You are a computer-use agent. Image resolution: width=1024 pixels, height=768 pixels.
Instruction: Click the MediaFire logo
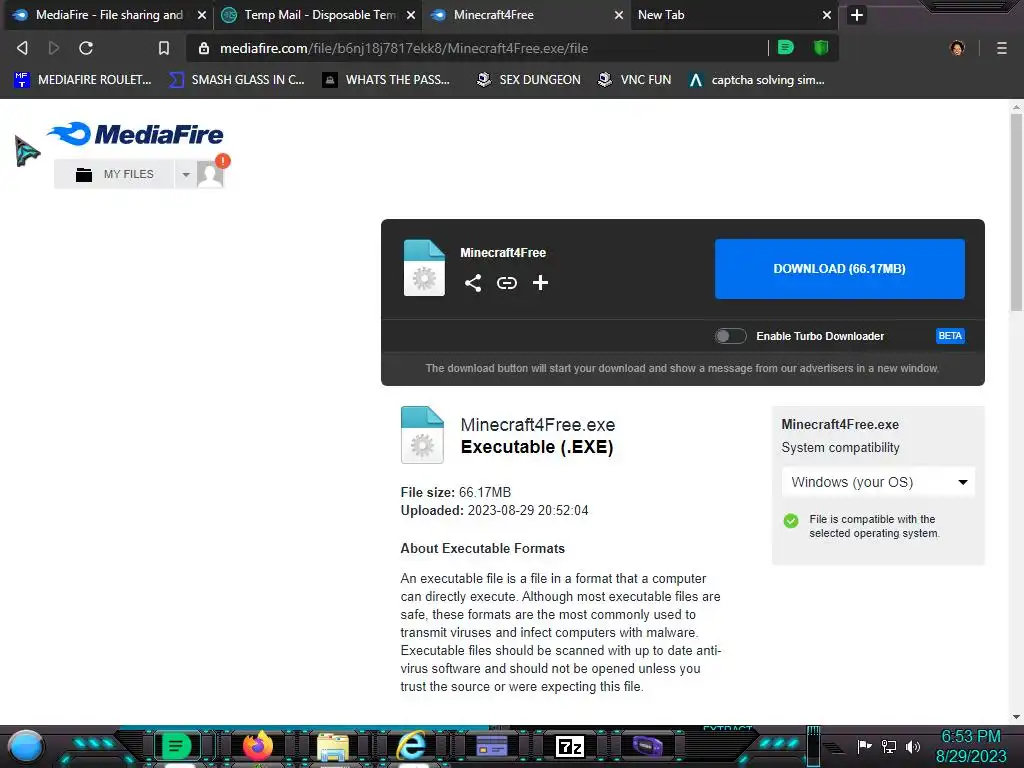pos(135,134)
